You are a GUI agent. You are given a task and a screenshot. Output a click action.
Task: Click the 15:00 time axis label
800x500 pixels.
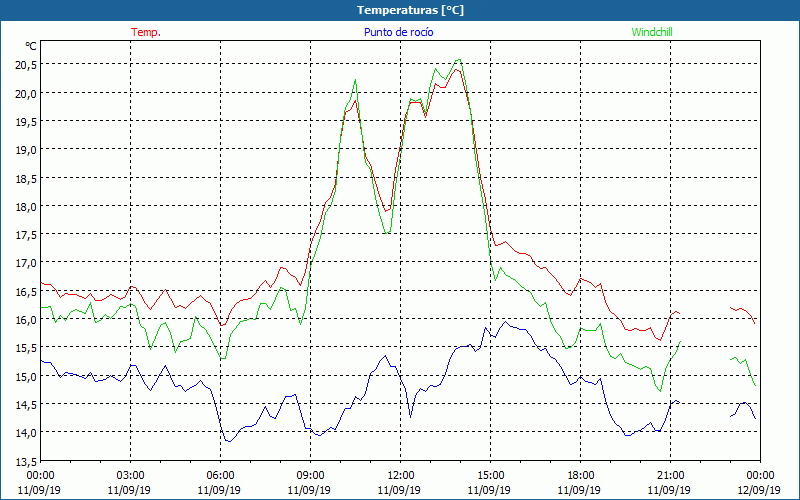[x=490, y=476]
